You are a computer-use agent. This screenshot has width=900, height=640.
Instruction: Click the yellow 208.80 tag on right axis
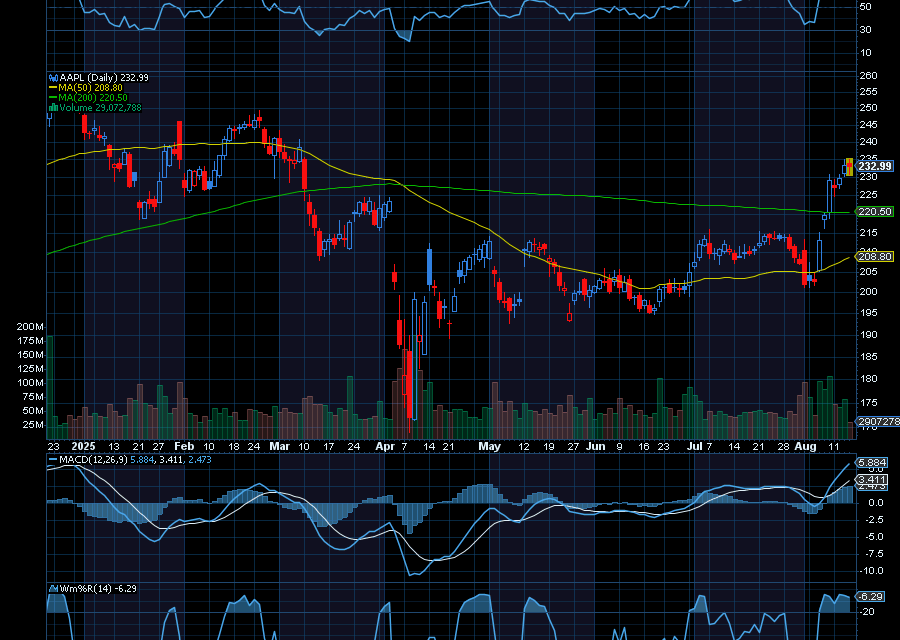[x=875, y=257]
